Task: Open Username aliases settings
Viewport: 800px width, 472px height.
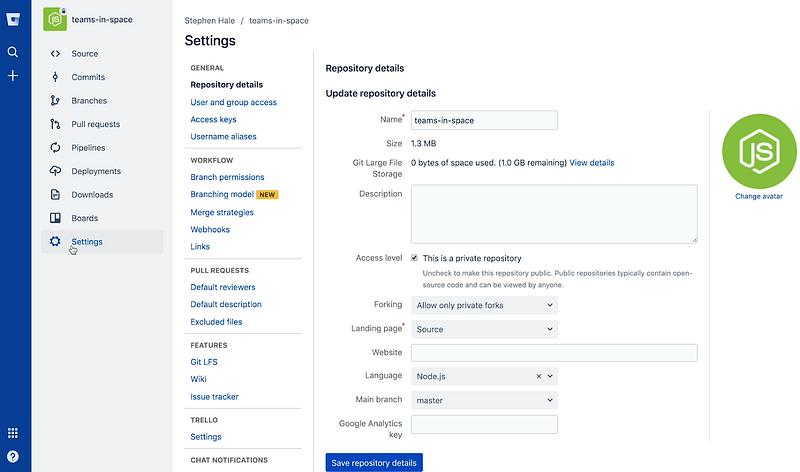Action: tap(223, 137)
